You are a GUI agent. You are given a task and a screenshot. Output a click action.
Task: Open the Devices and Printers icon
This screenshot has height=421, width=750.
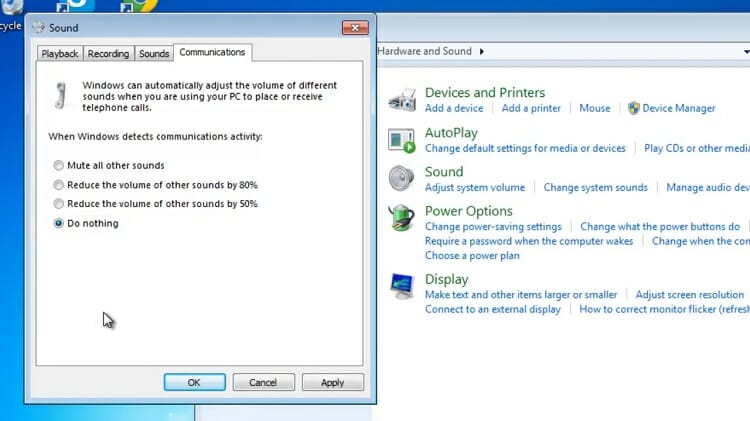[402, 100]
